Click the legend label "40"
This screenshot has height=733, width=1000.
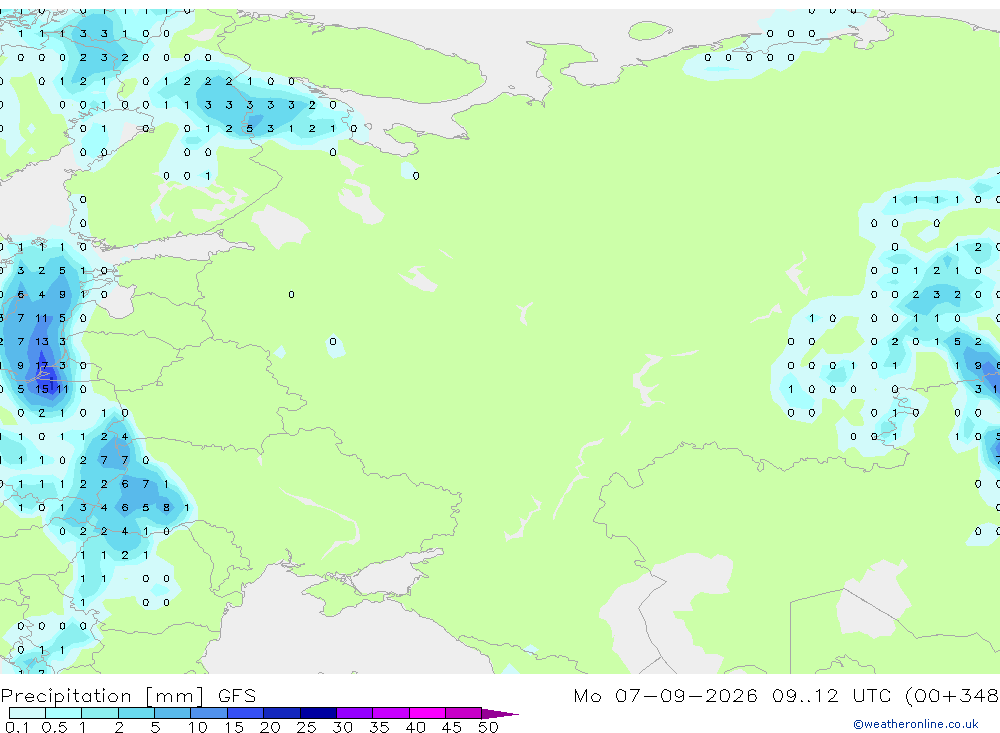tap(415, 727)
